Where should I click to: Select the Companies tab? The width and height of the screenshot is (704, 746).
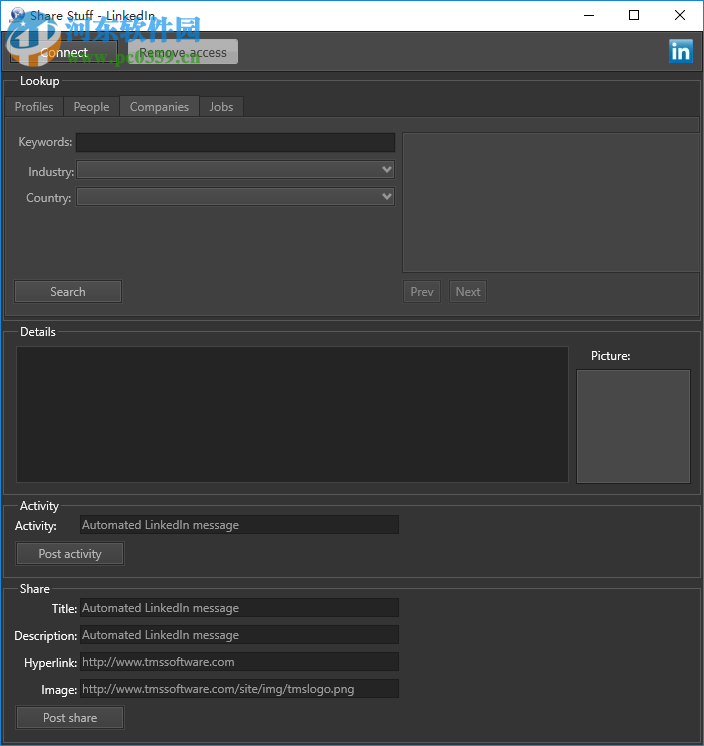pyautogui.click(x=159, y=107)
